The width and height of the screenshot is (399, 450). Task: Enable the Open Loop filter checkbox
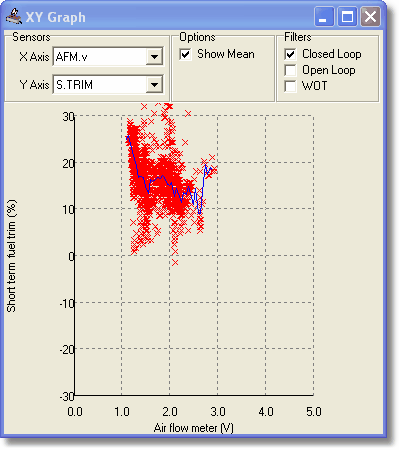click(x=290, y=70)
